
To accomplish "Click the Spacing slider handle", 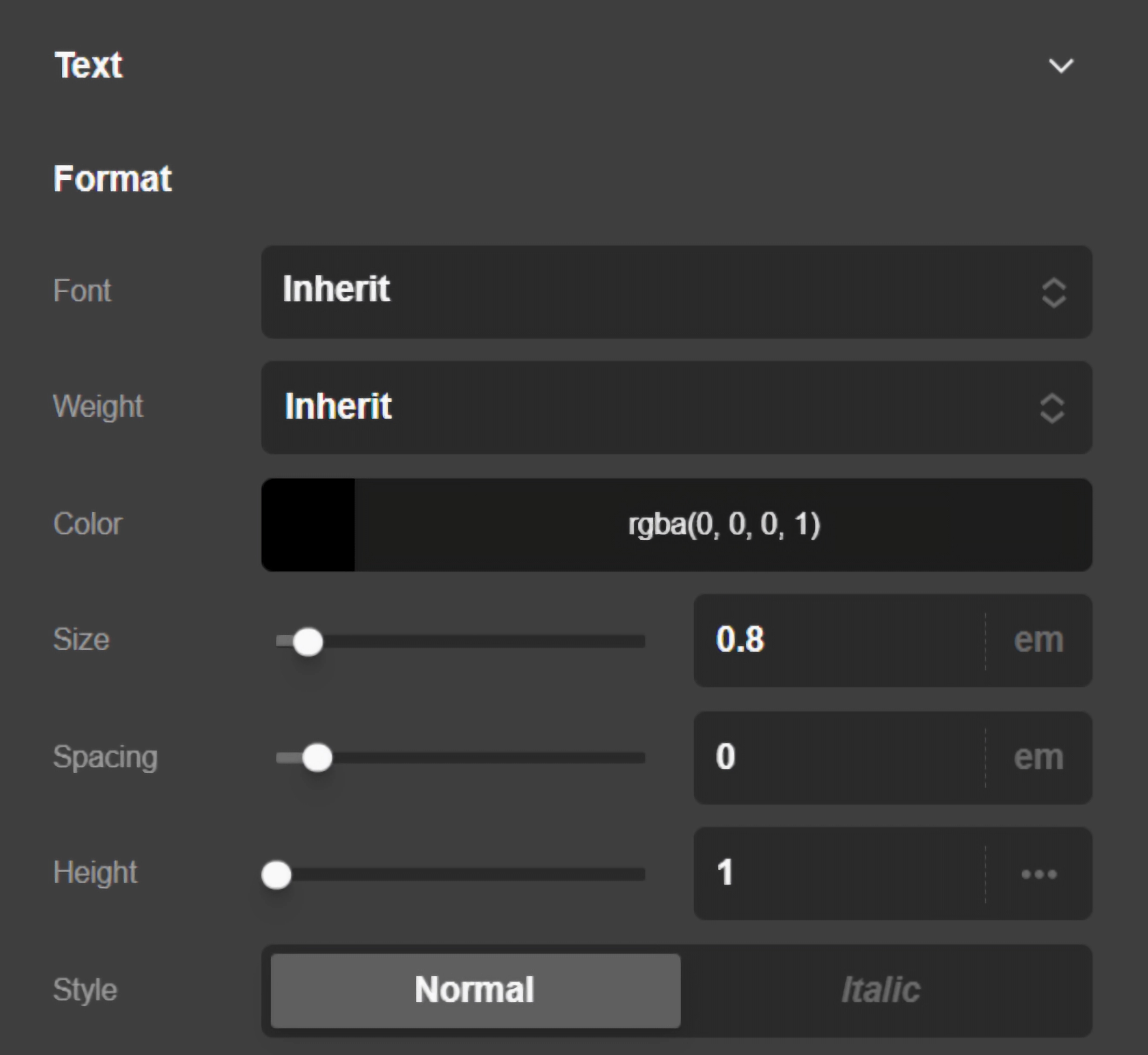I will [x=319, y=757].
